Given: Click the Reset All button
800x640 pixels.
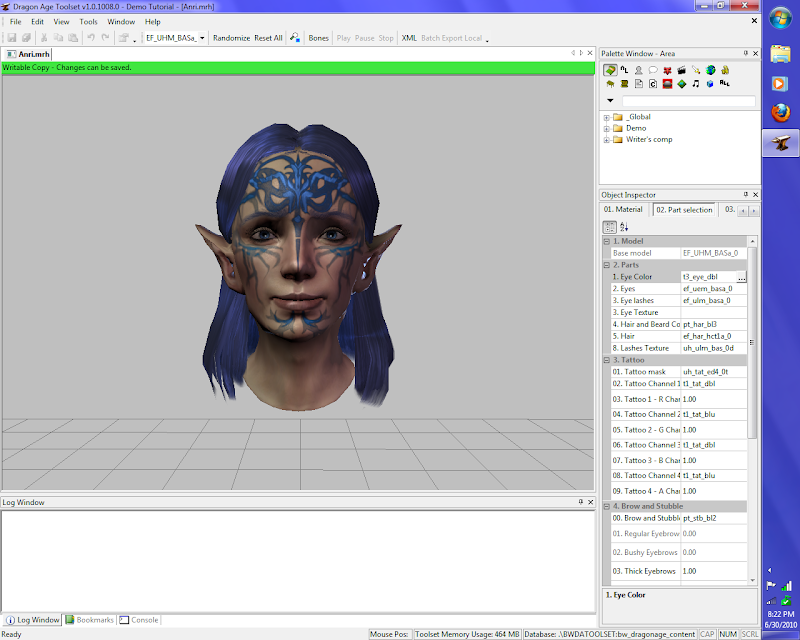Looking at the screenshot, I should [268, 38].
